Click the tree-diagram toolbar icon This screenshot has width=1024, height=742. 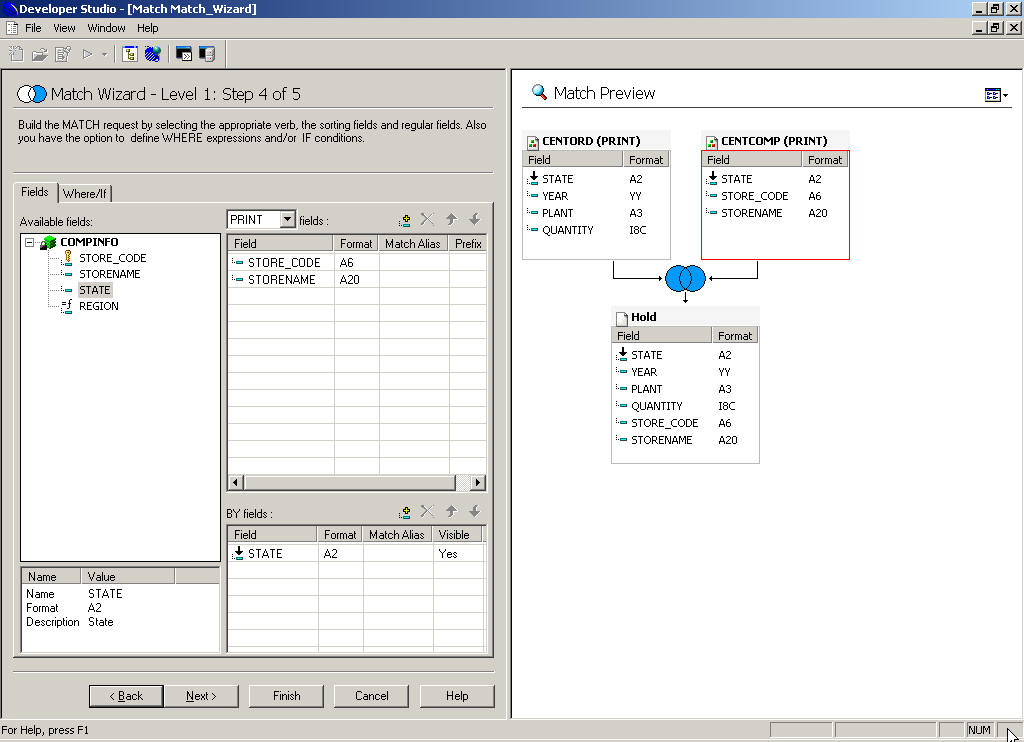click(130, 54)
